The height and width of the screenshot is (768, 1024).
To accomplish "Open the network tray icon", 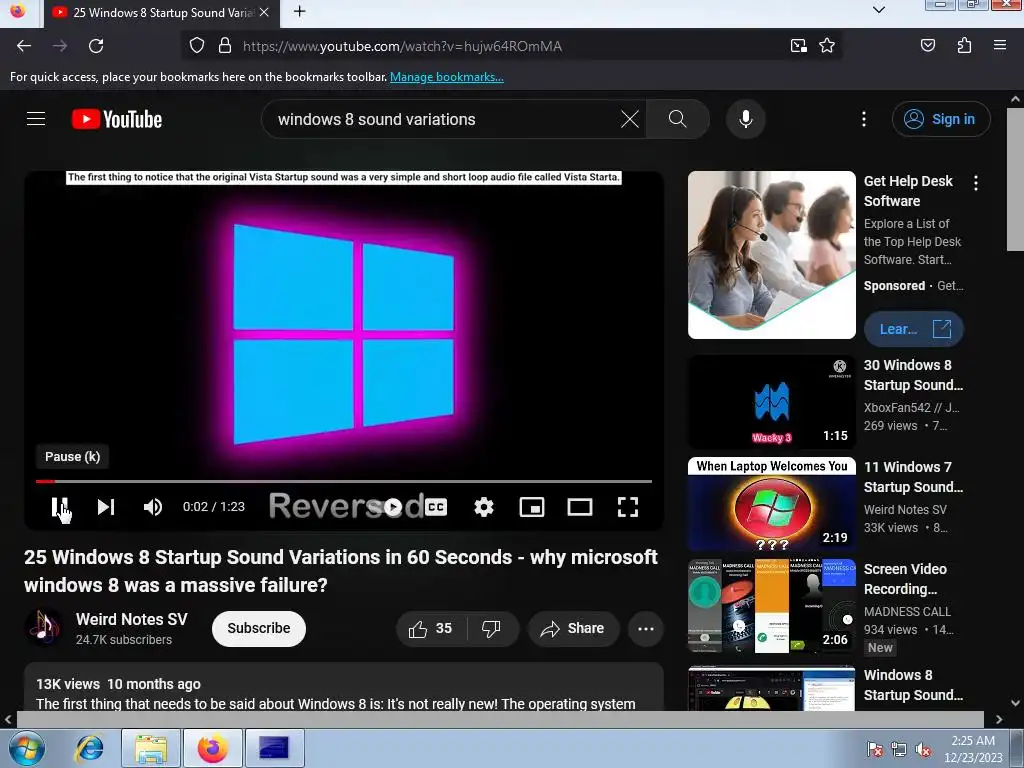I will tap(899, 750).
